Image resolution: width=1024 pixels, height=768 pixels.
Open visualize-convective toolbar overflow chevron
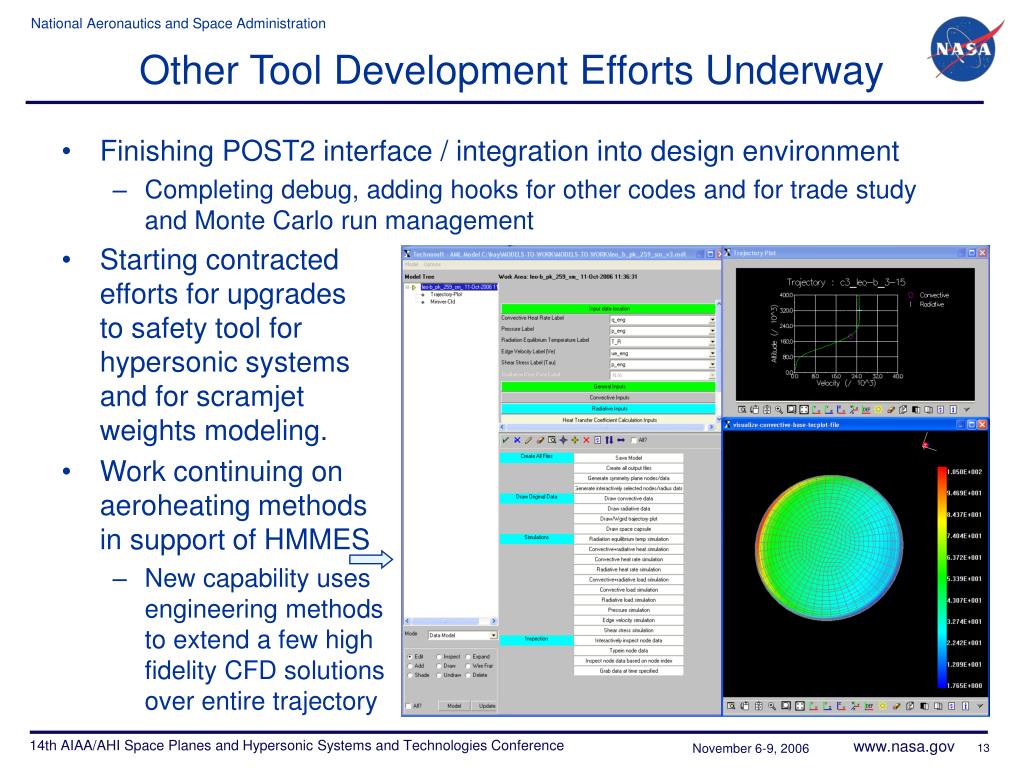(x=980, y=706)
